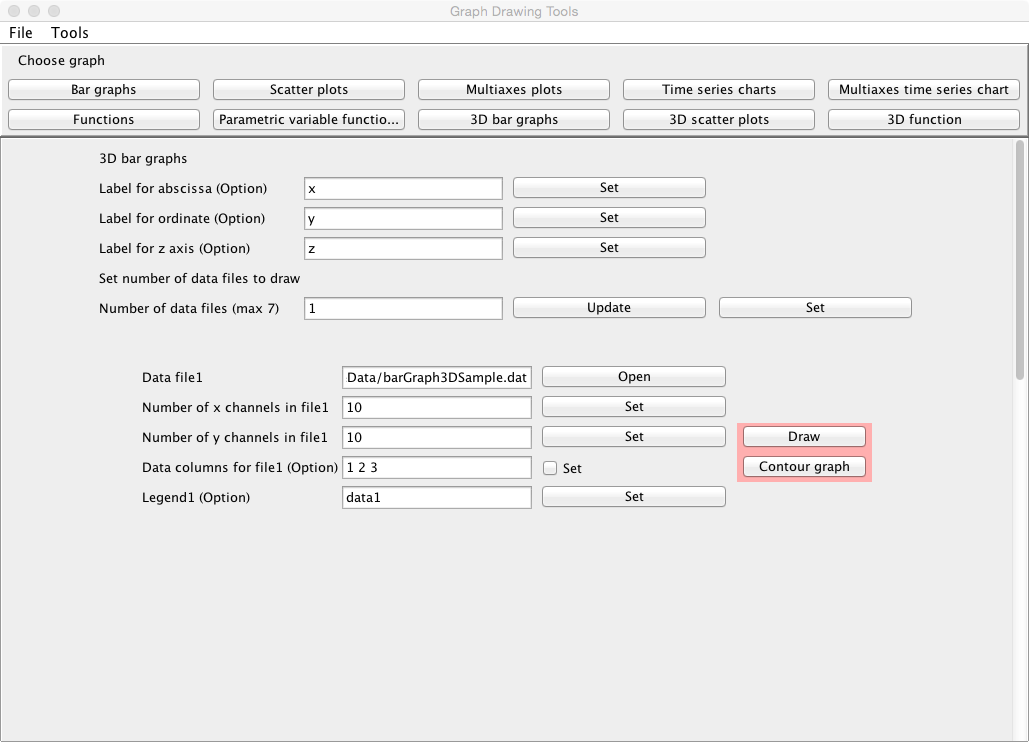This screenshot has height=743, width=1029.
Task: Open Multiaxes time series chart
Action: [x=924, y=89]
